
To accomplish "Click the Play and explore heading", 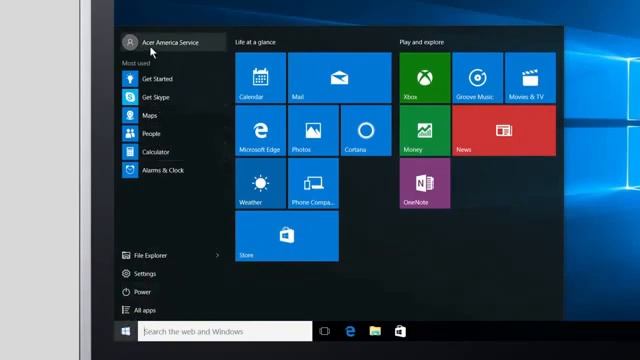I will [422, 42].
